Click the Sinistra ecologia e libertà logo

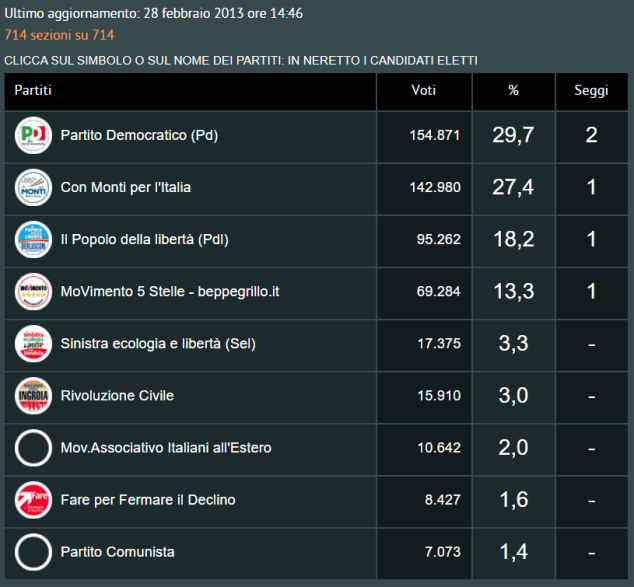(34, 343)
